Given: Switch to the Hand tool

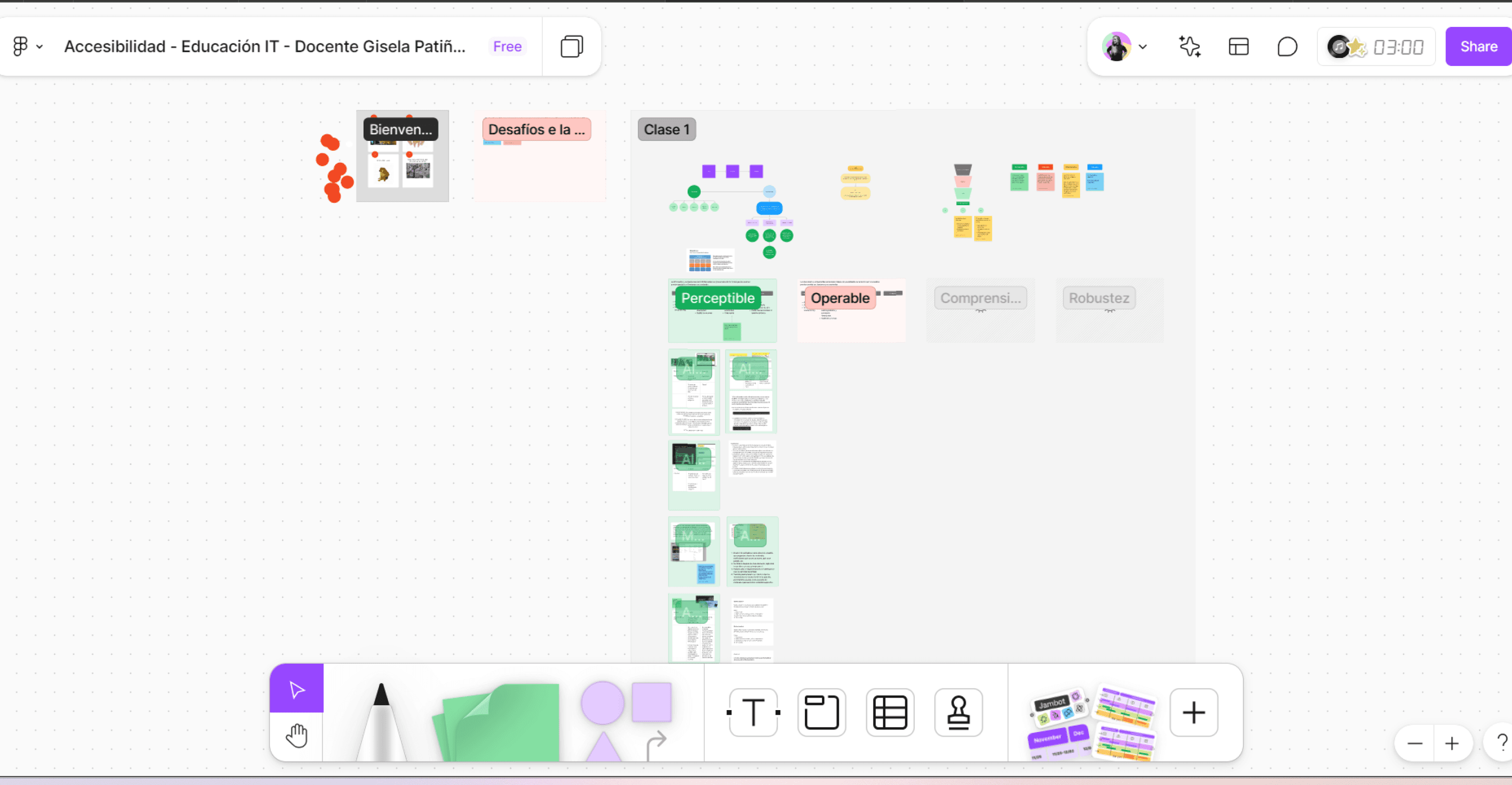Looking at the screenshot, I should point(297,736).
